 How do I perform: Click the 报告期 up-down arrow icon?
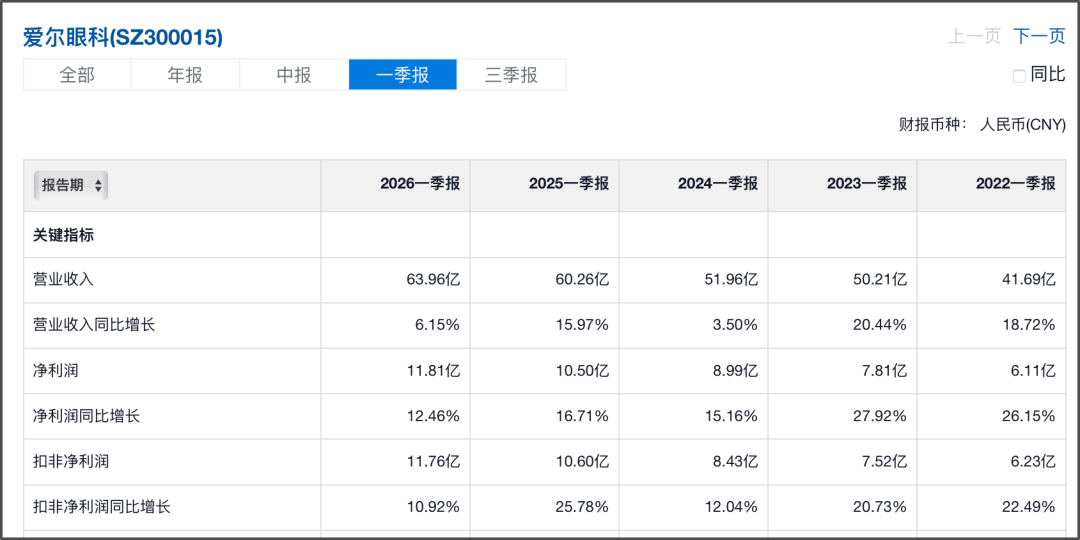[x=98, y=185]
